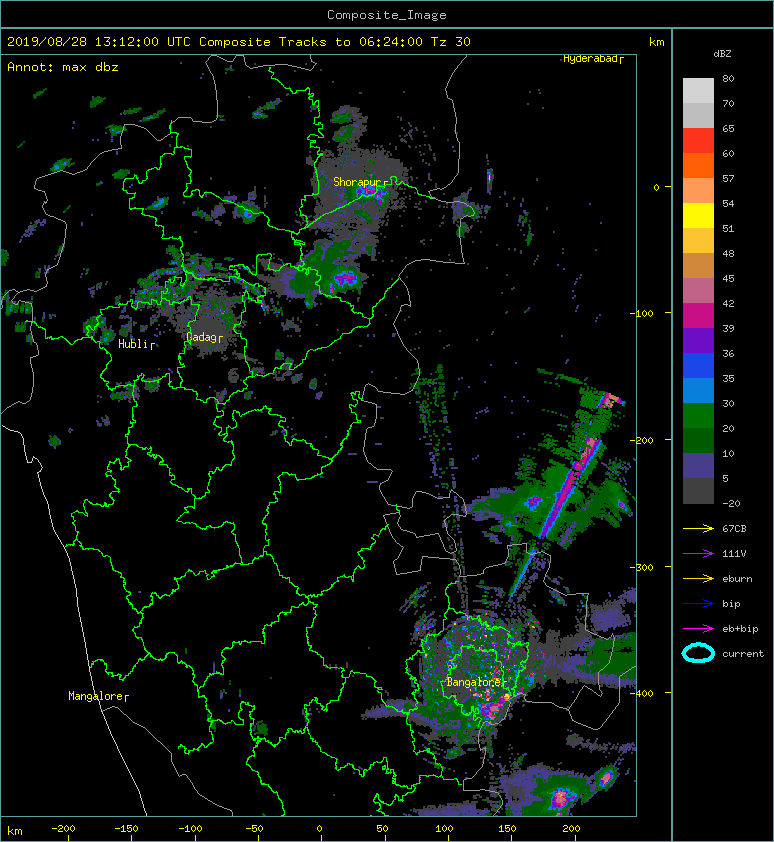This screenshot has width=774, height=842.
Task: Click the eb+bip legend label
Action: (x=740, y=629)
